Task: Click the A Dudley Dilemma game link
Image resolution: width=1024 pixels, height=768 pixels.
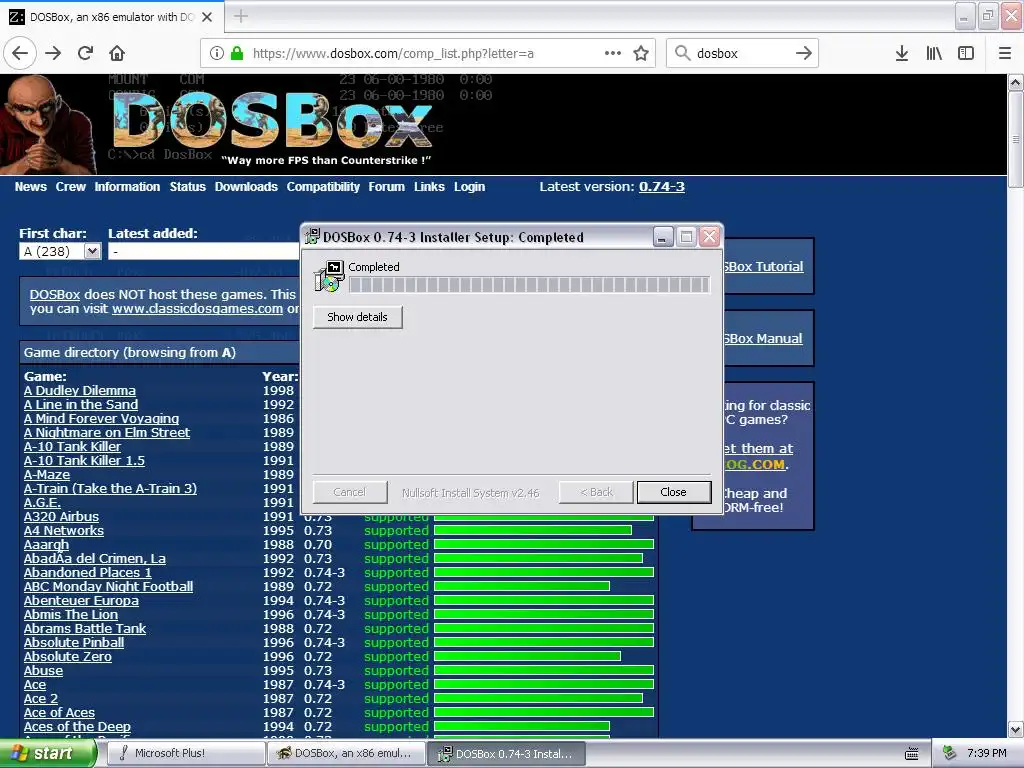Action: click(80, 391)
